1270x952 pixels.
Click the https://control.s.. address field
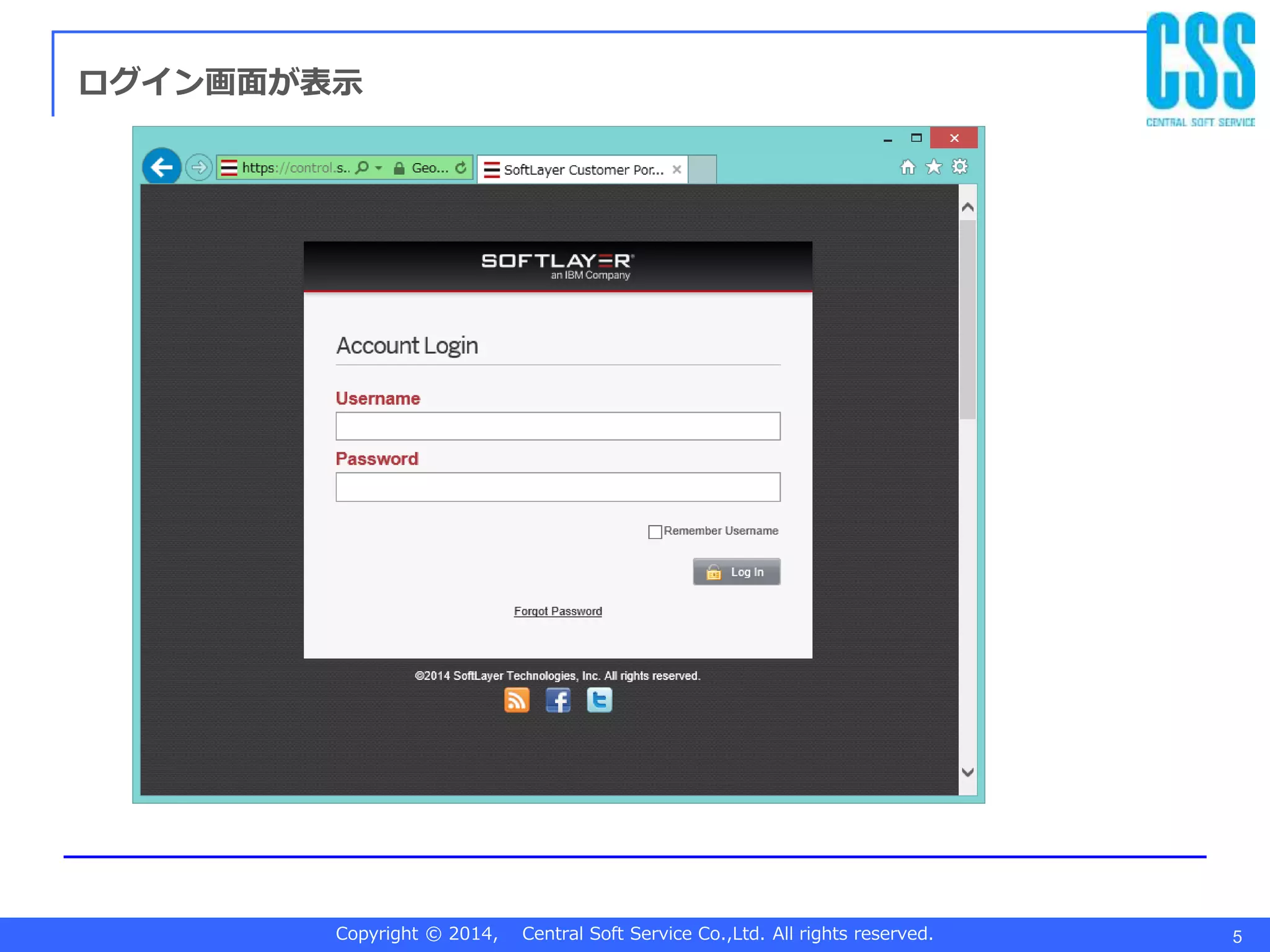(x=296, y=168)
